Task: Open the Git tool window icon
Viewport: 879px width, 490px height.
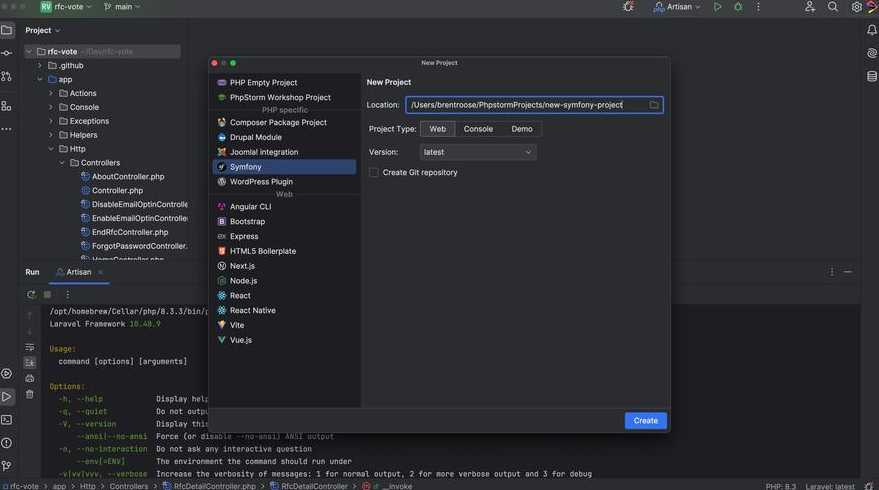Action: pos(7,465)
